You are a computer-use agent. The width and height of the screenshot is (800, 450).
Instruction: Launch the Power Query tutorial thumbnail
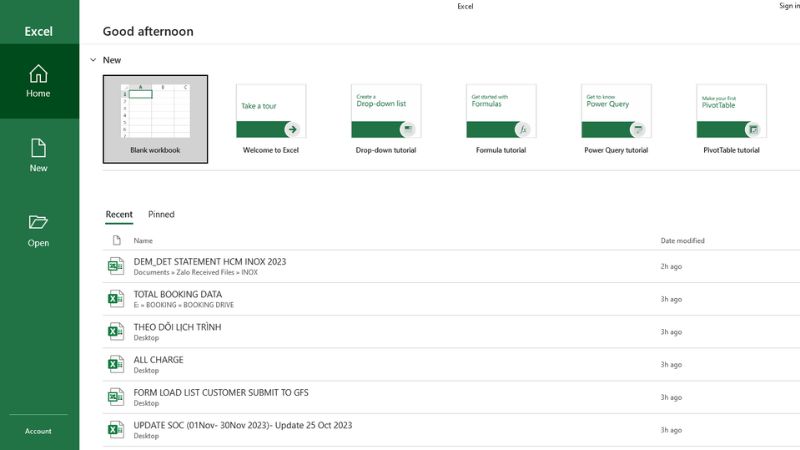[x=616, y=111]
